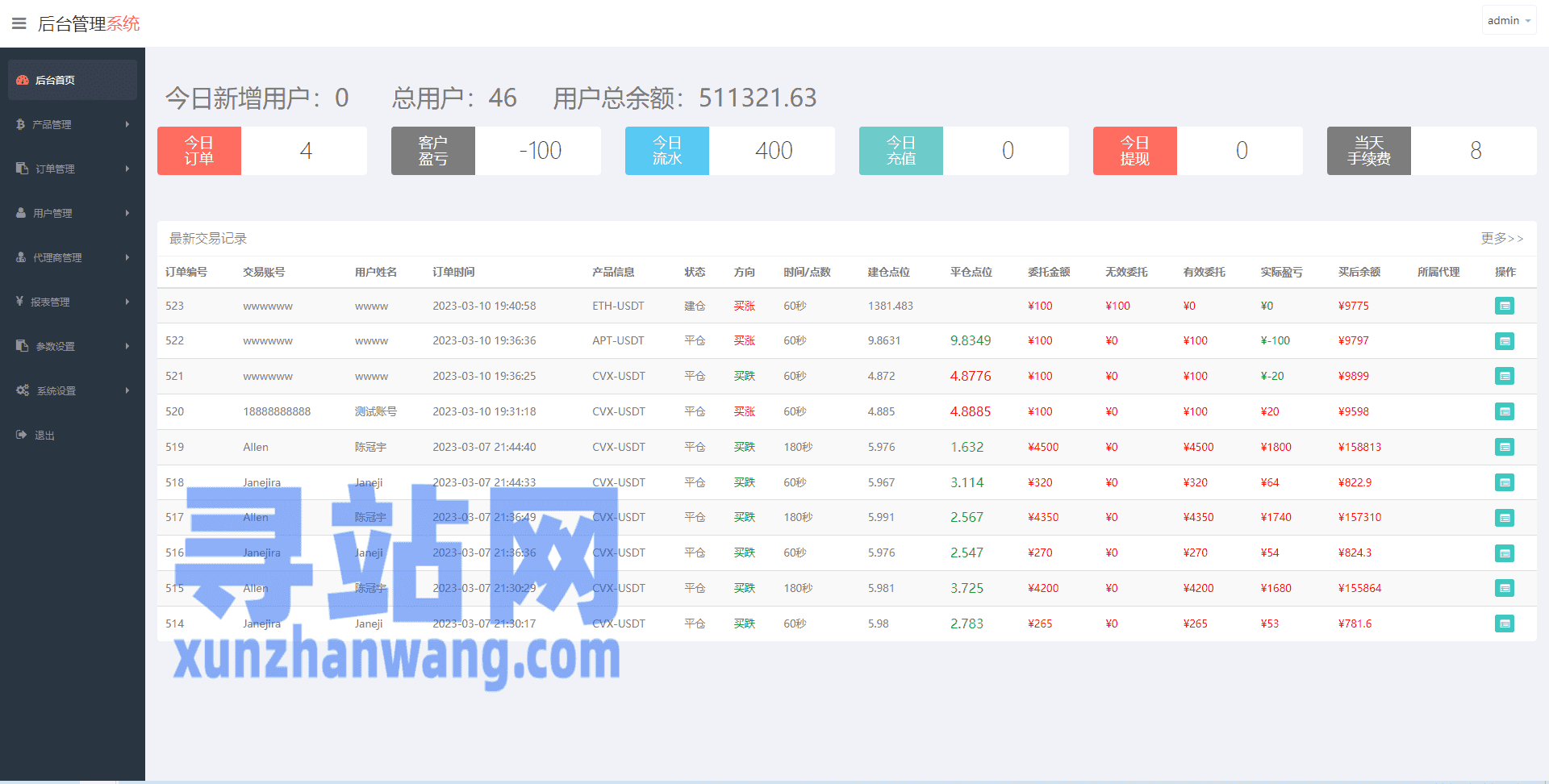This screenshot has width=1549, height=784.
Task: Open details icon for order 523
Action: (x=1504, y=306)
